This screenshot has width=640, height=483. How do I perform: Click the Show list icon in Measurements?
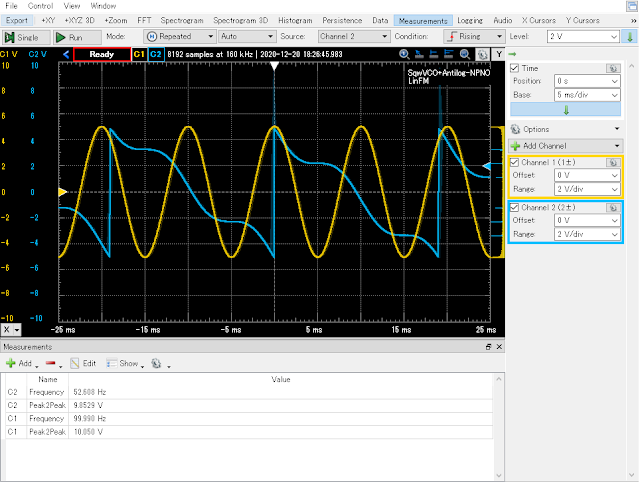click(111, 363)
